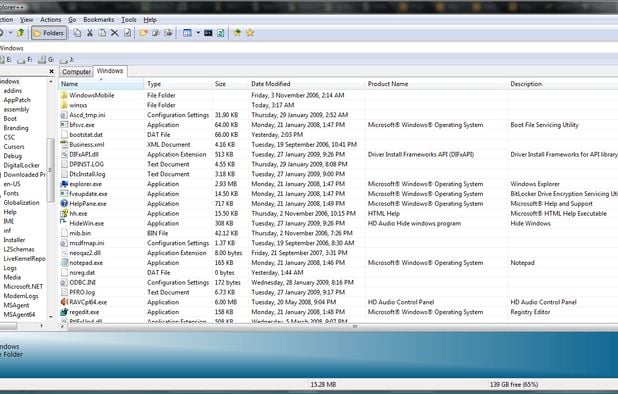Open the Views dropdown arrow

point(198,33)
